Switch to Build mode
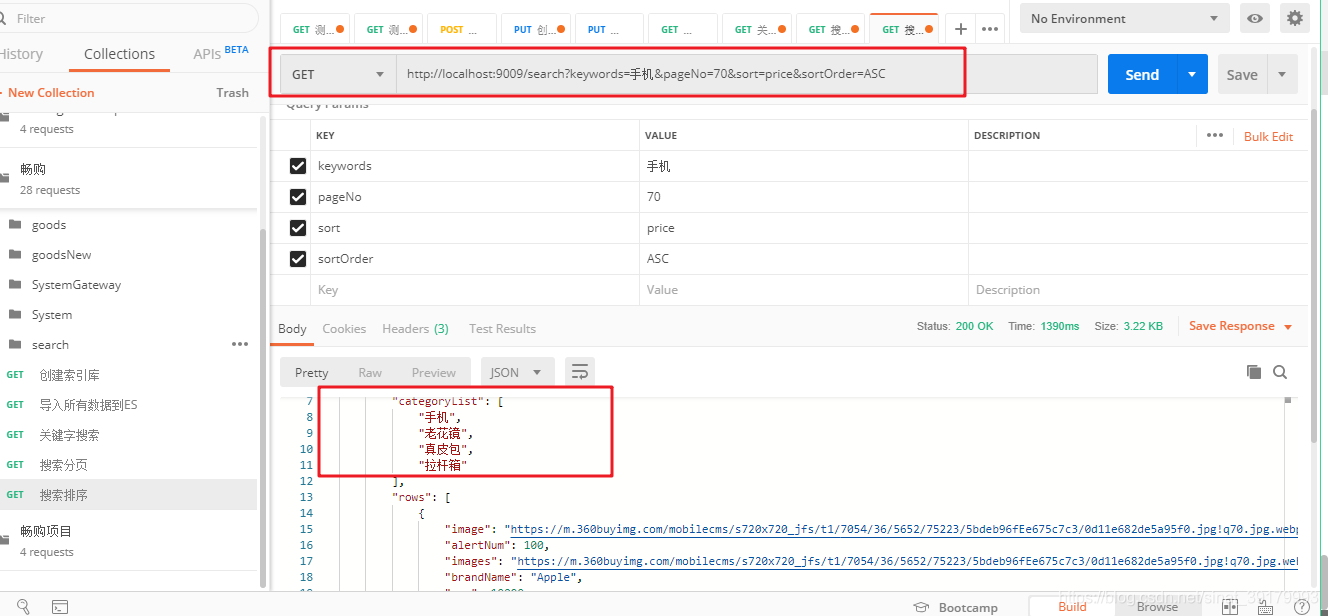 pyautogui.click(x=1072, y=607)
